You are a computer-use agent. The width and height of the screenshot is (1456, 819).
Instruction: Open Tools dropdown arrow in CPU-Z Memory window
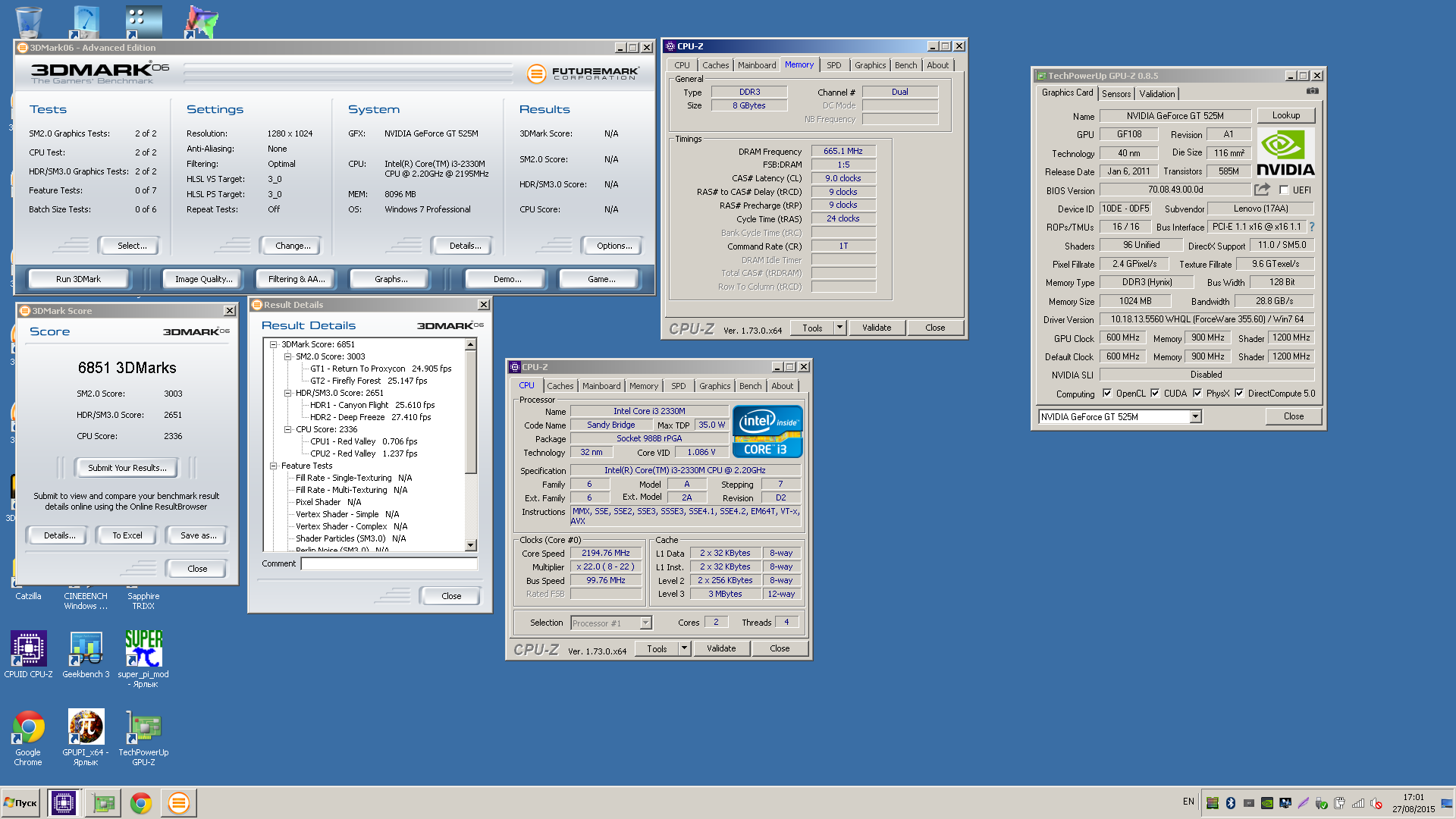coord(839,328)
